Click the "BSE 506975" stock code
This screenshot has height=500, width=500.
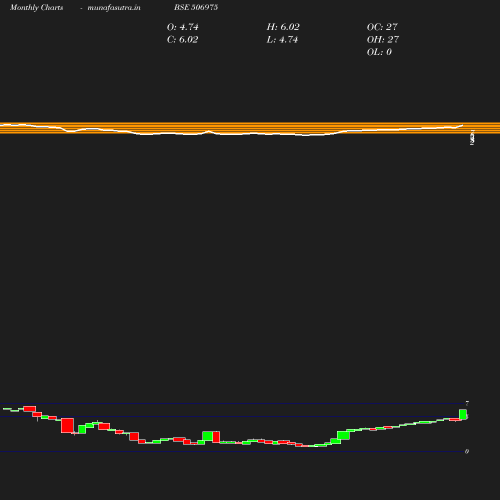coord(196,7)
